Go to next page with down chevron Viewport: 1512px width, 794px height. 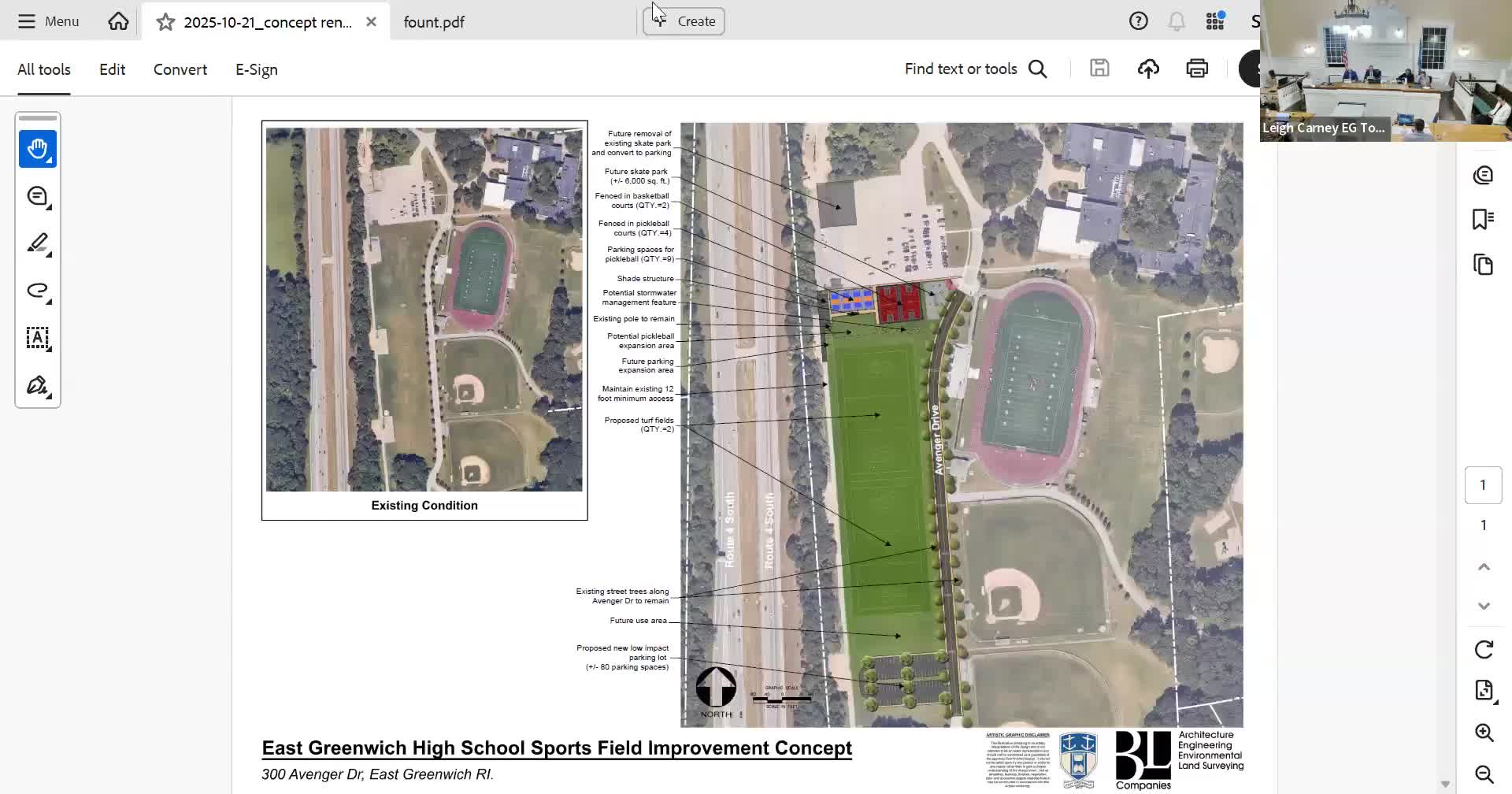1484,606
